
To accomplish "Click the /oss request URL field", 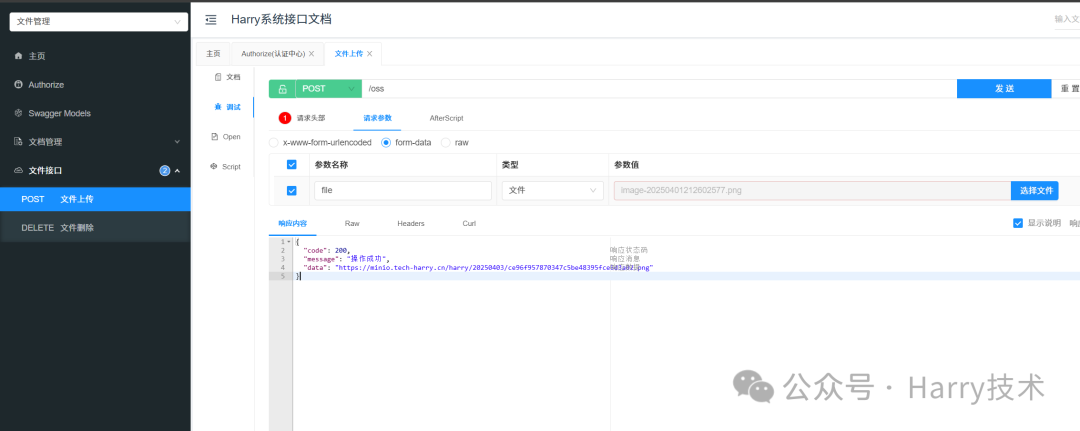I will point(659,89).
